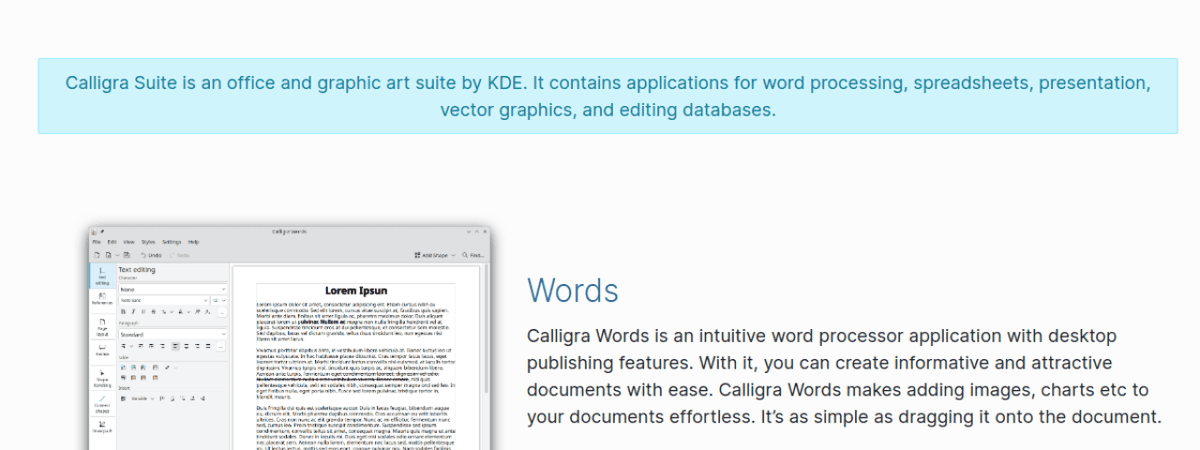
Task: Select the Shape handling tool
Action: pos(102,378)
